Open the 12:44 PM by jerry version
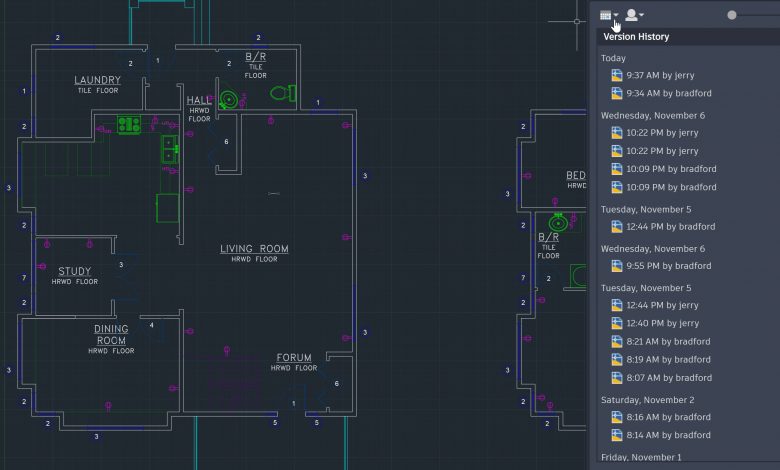The width and height of the screenshot is (780, 470). 662,305
